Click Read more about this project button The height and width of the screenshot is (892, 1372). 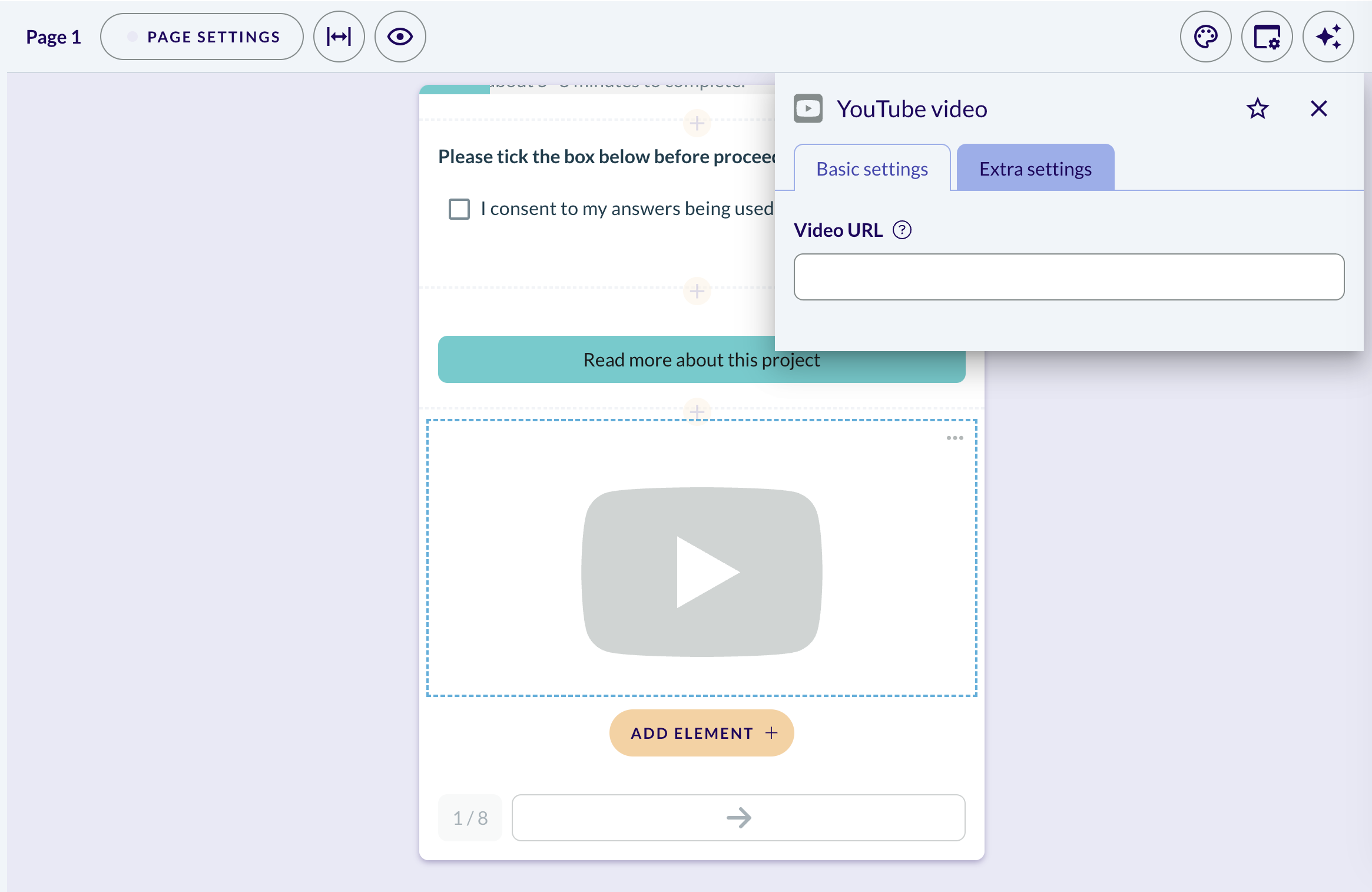pyautogui.click(x=701, y=359)
